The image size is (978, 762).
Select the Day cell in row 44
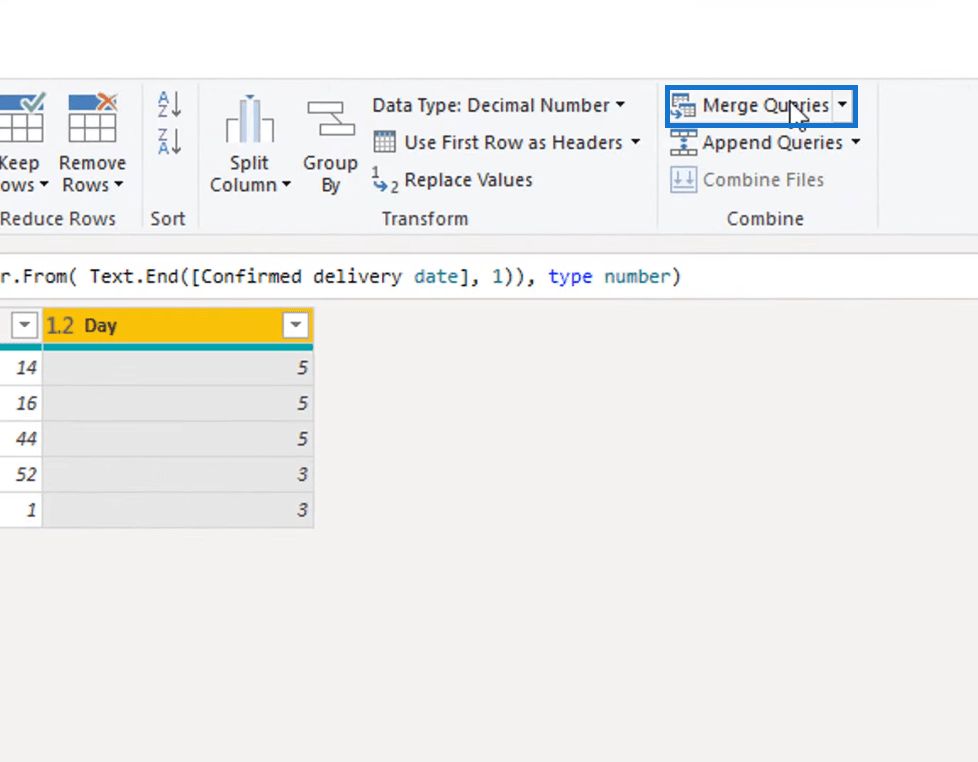(178, 439)
